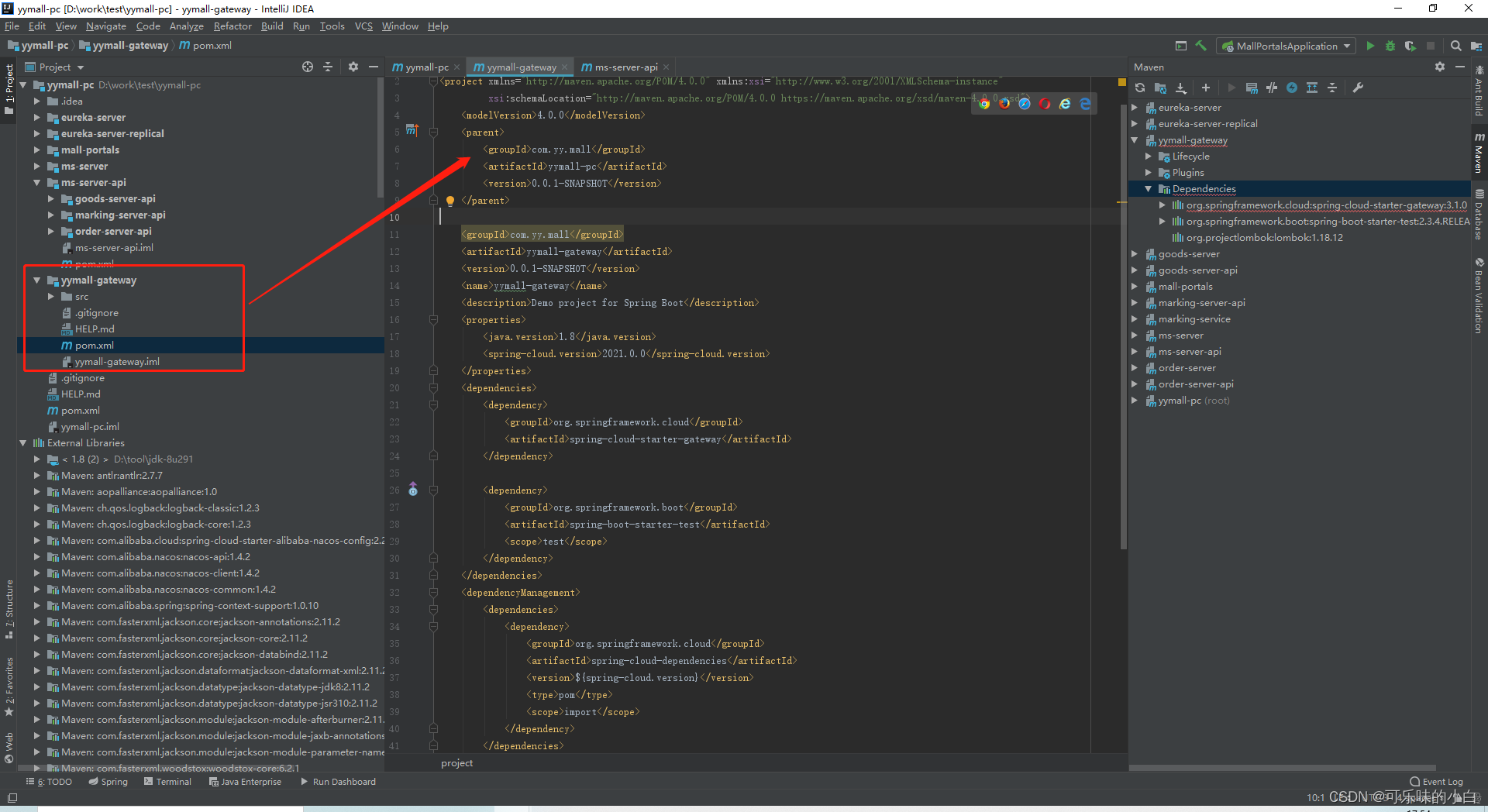
Task: Open pom.xml in Edge browser icon
Action: pyautogui.click(x=1085, y=103)
